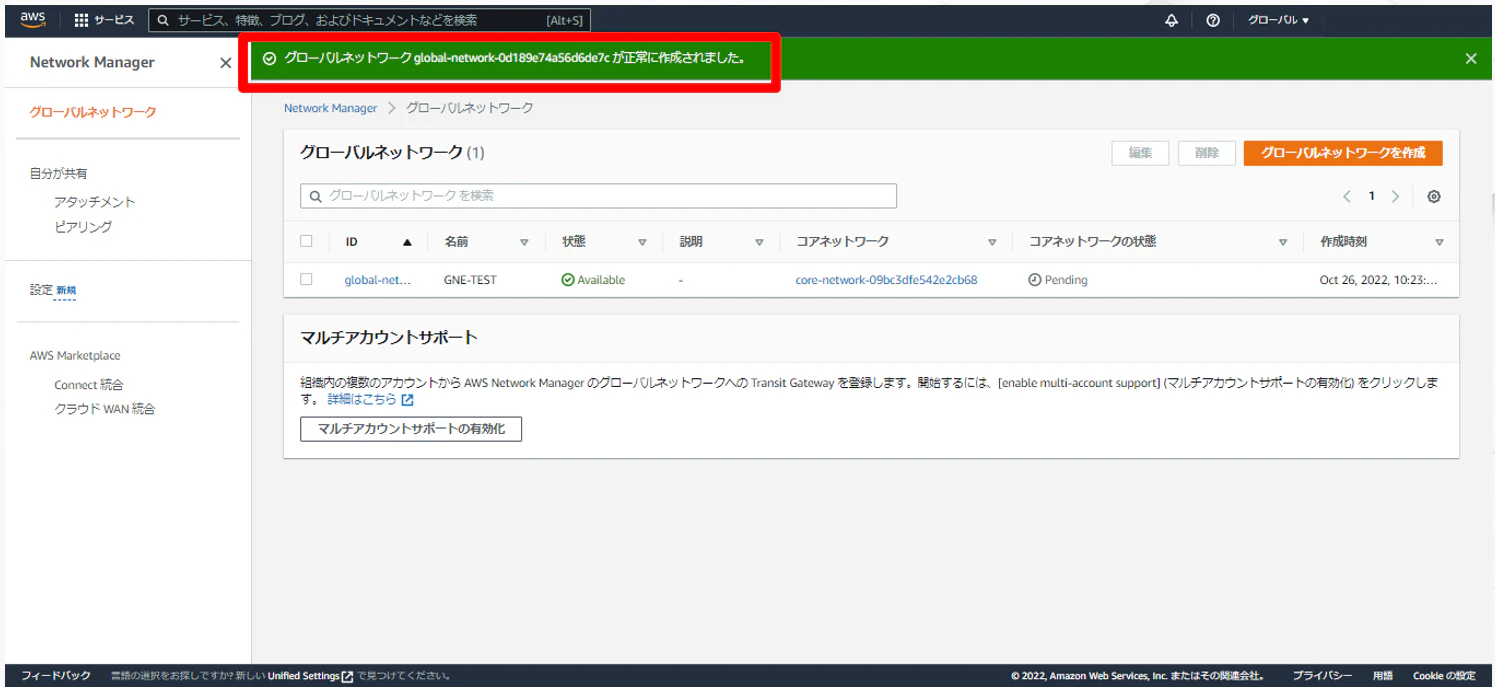This screenshot has height=687, width=1495.
Task: Click the 削除 button
Action: point(1206,153)
